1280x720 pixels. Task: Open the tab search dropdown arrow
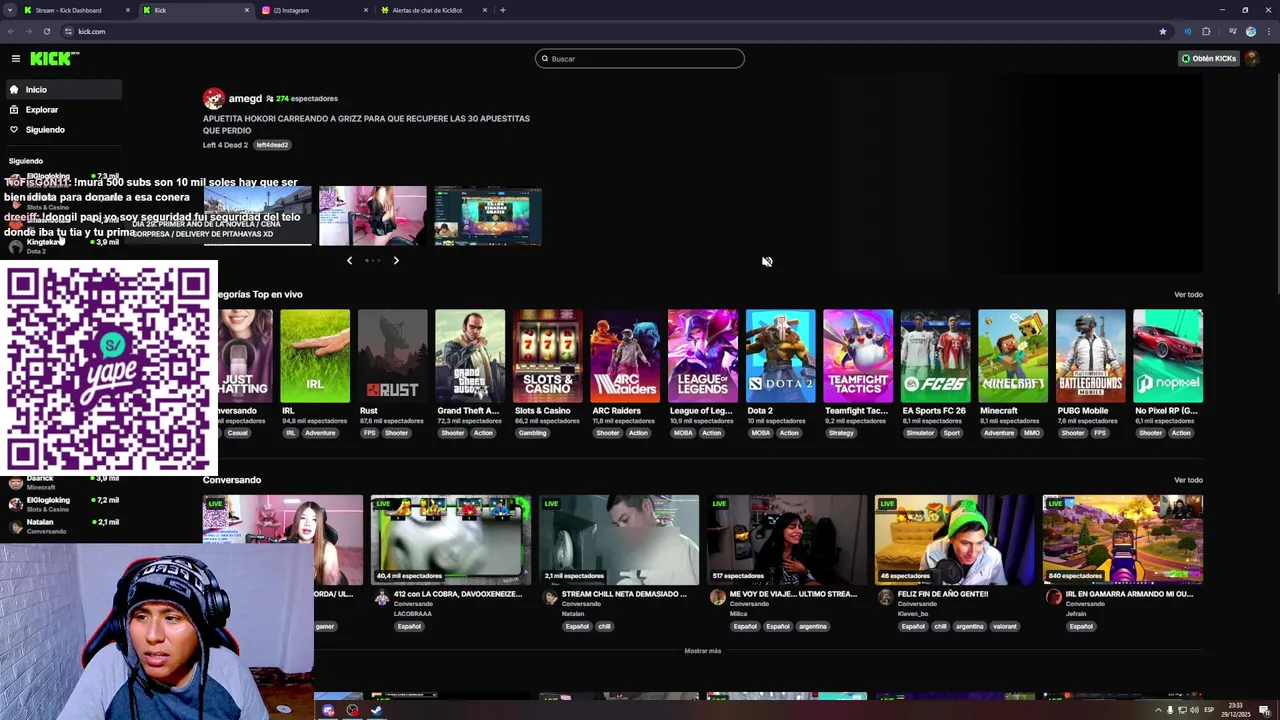(8, 10)
